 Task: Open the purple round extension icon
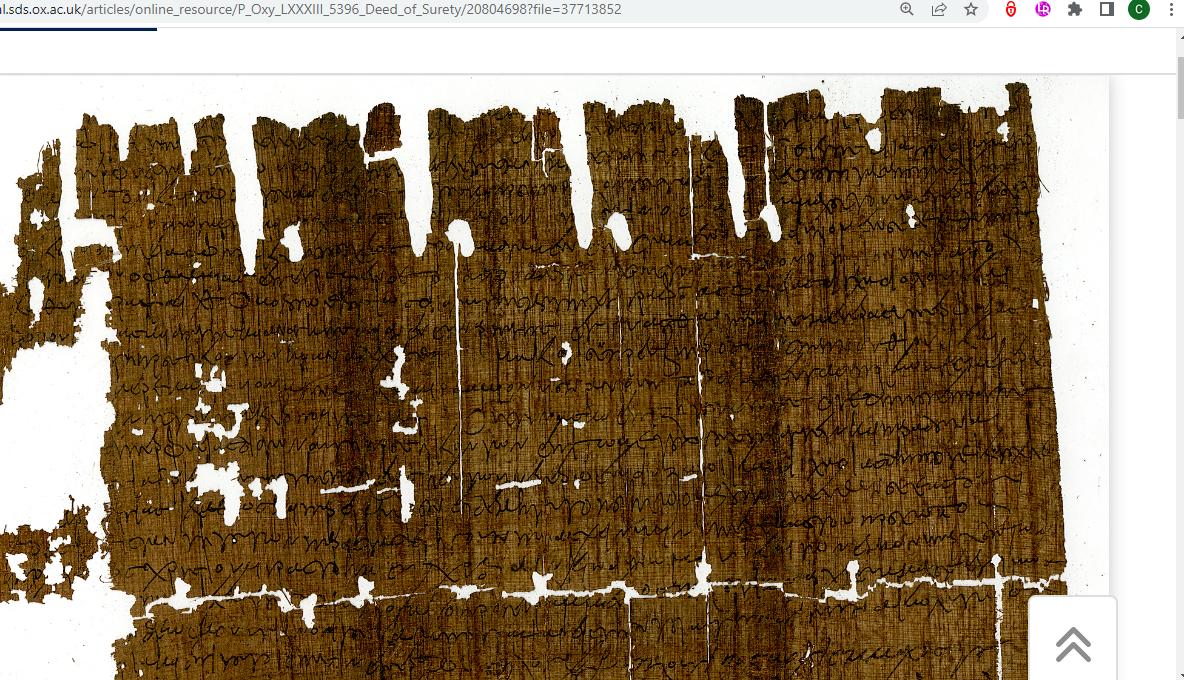1043,9
